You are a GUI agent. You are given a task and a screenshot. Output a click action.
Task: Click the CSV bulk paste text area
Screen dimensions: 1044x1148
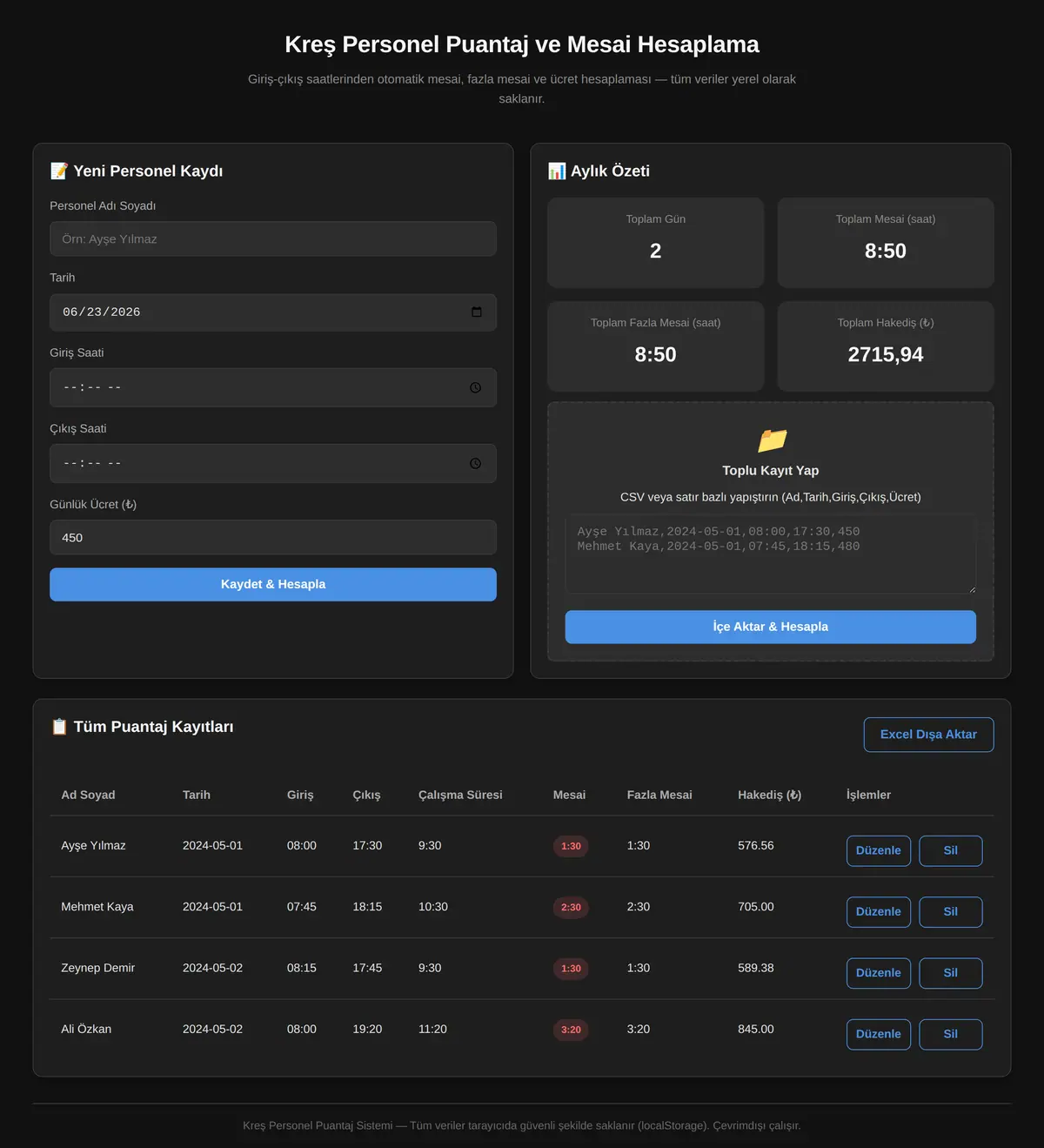click(771, 554)
